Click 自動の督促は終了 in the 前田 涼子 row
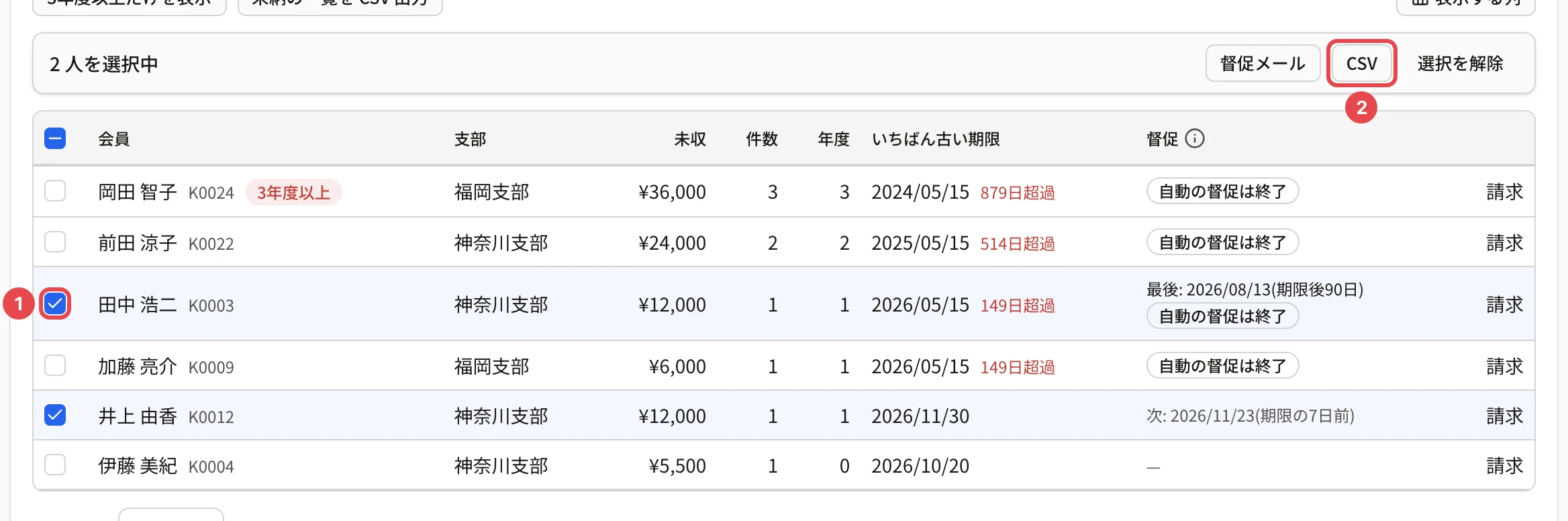The image size is (1568, 521). tap(1222, 242)
